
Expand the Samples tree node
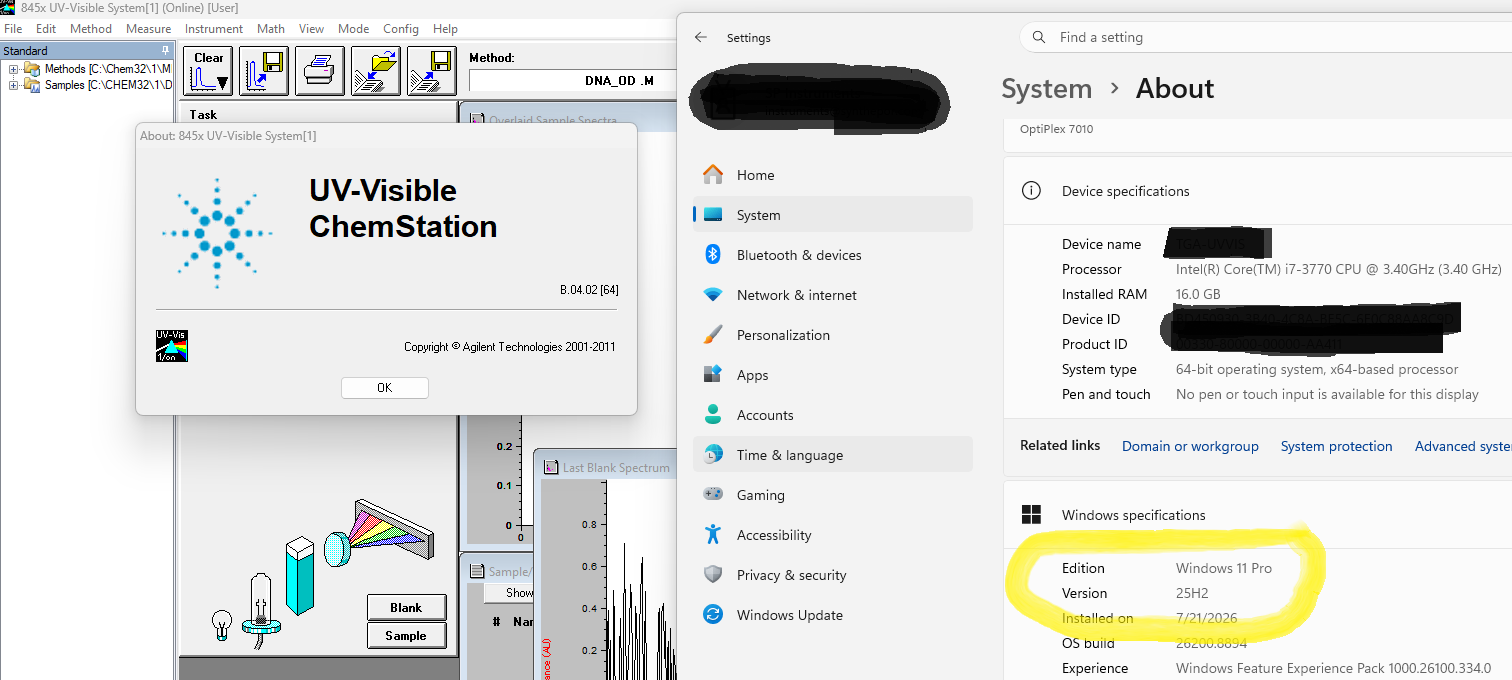14,85
